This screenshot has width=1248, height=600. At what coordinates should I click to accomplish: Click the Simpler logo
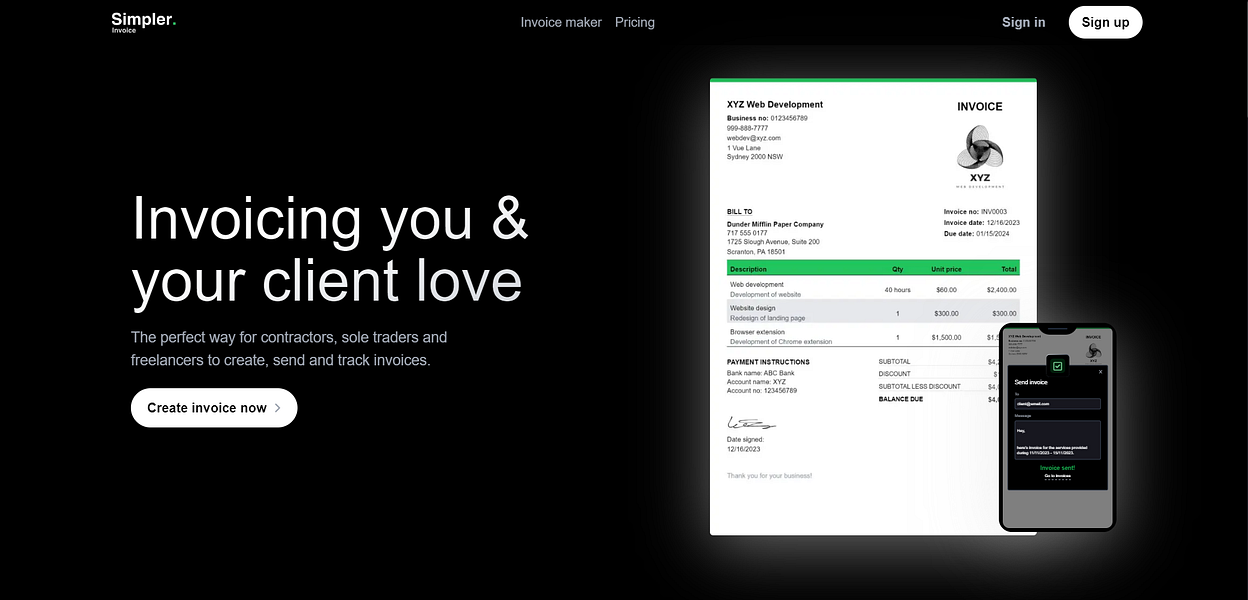coord(143,20)
